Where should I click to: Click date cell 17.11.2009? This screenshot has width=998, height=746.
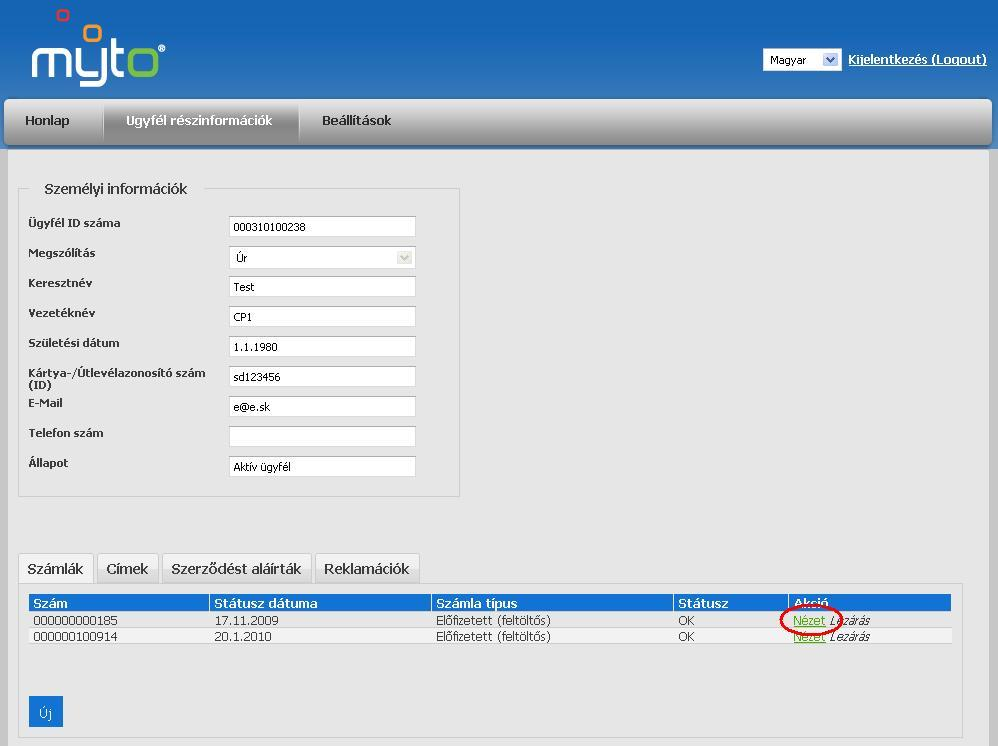(x=246, y=621)
